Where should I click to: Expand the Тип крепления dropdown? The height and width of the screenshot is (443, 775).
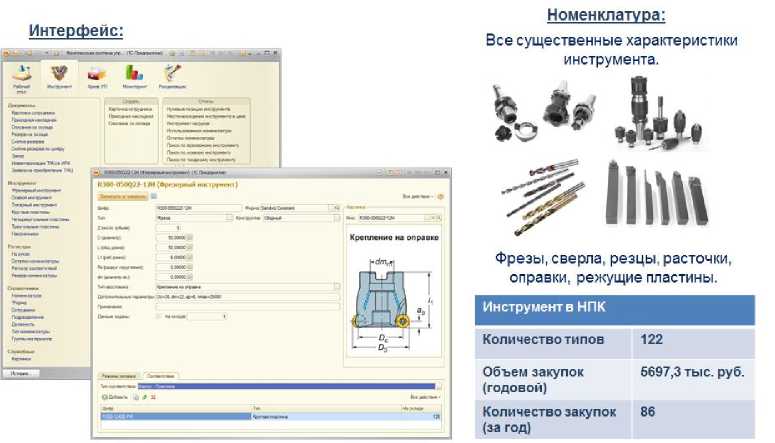click(337, 287)
